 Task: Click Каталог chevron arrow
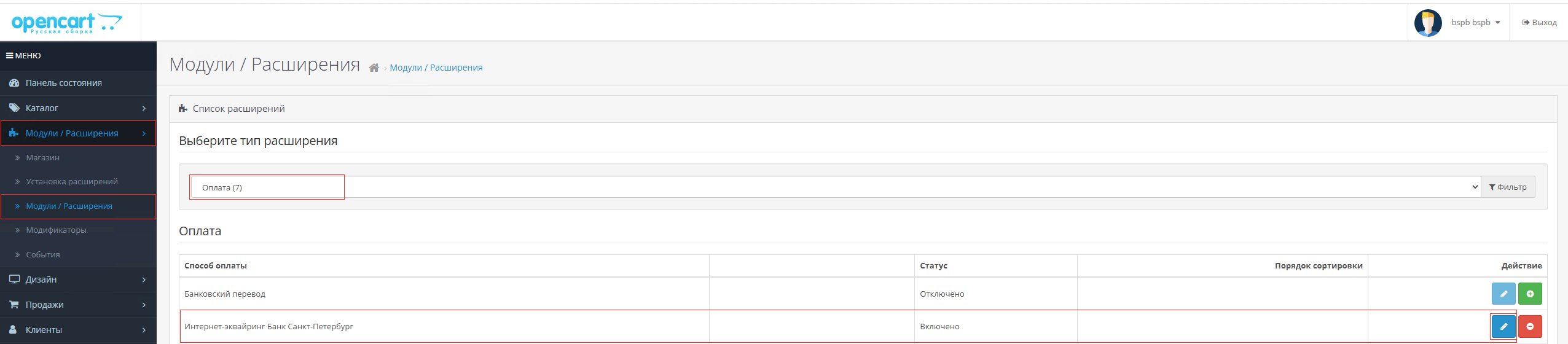144,108
